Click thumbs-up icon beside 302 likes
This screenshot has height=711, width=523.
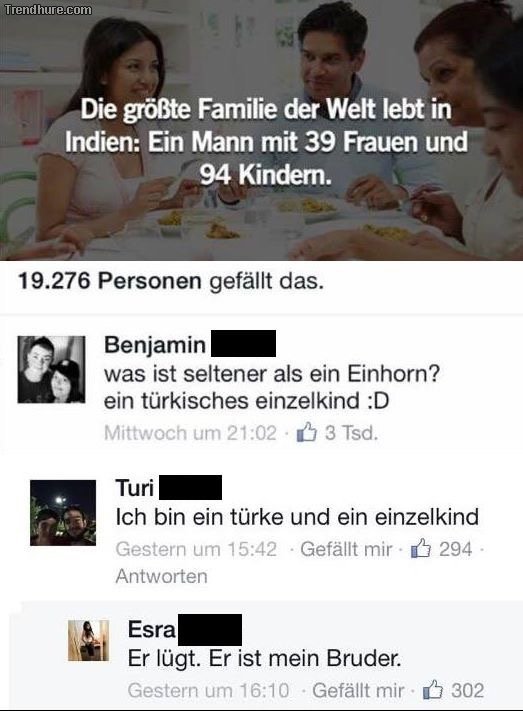click(433, 690)
